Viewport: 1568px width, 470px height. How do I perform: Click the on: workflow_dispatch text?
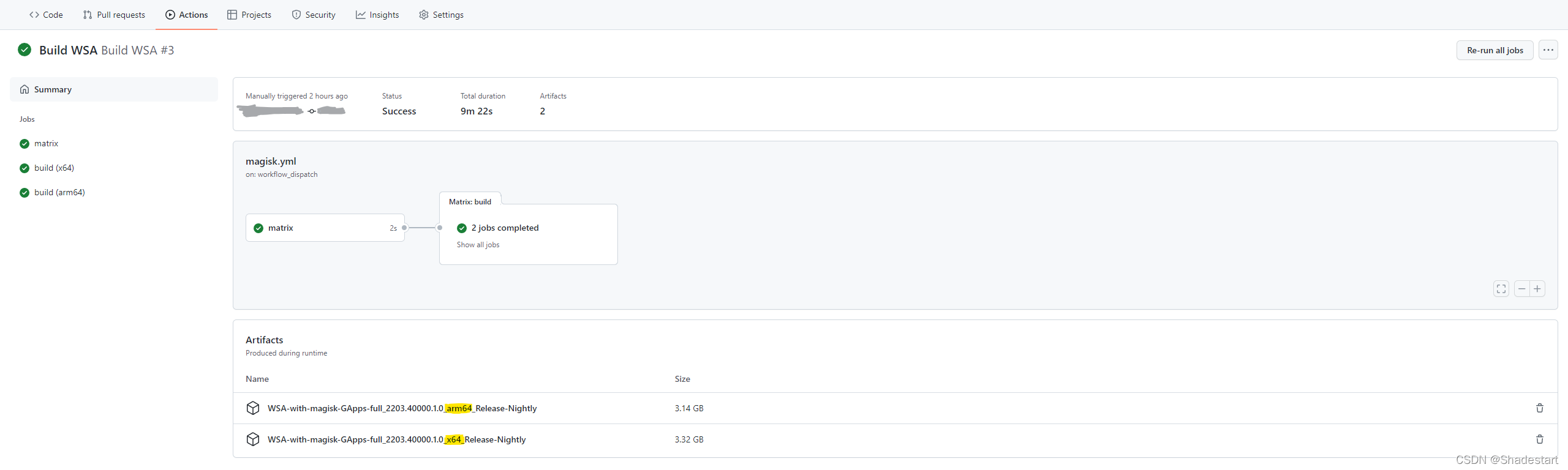point(282,174)
